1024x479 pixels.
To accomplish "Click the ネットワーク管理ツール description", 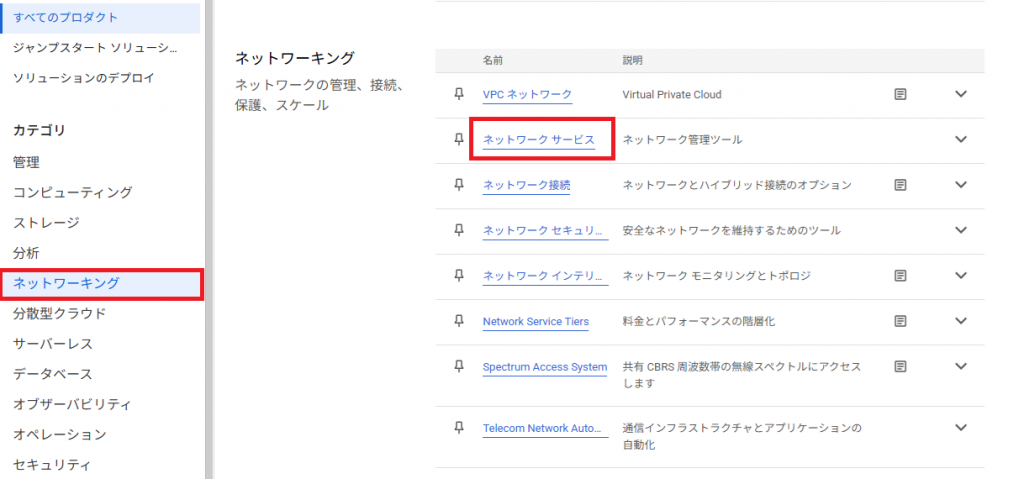I will pyautogui.click(x=682, y=140).
